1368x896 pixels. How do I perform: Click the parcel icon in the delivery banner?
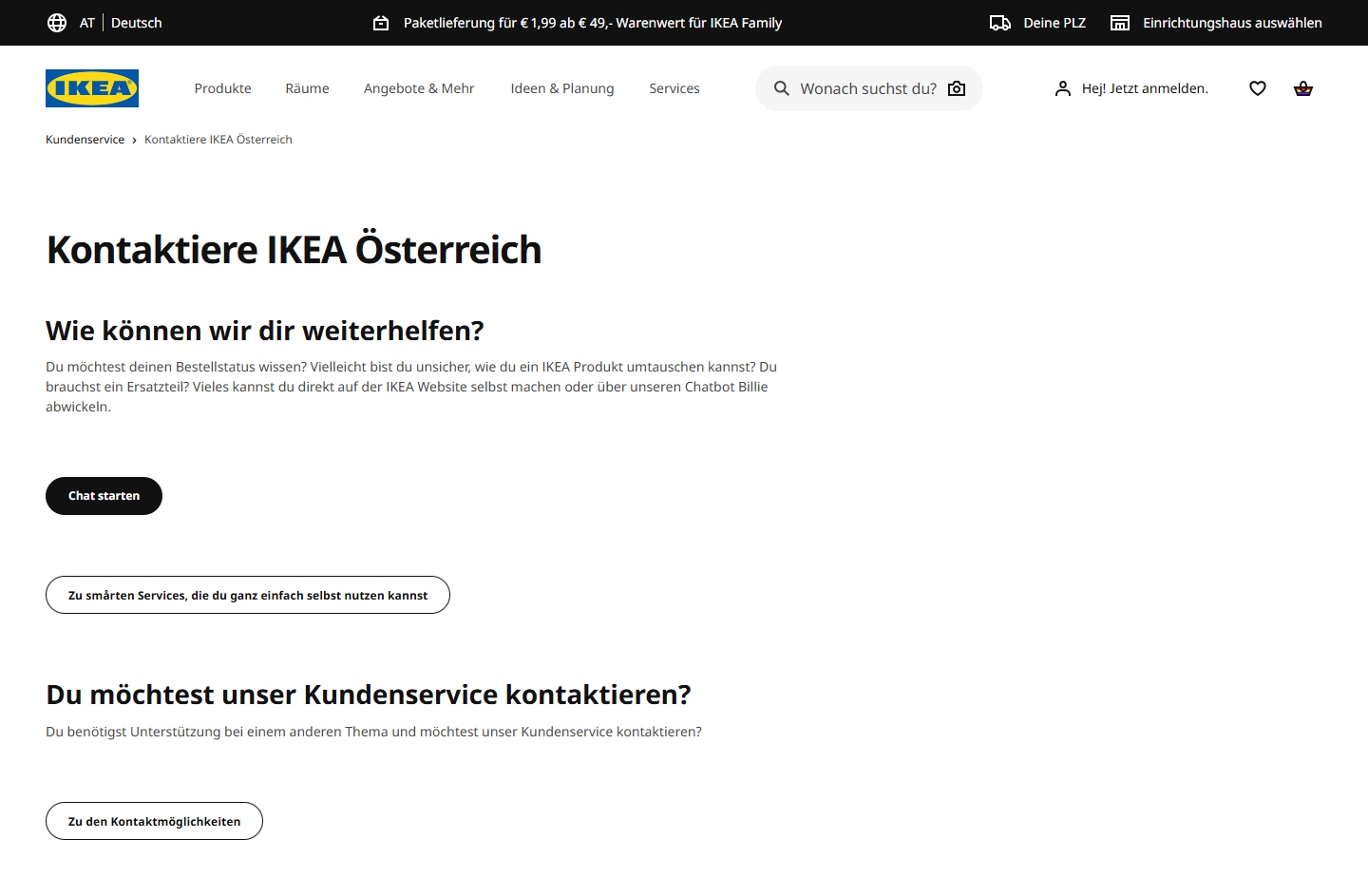click(383, 22)
